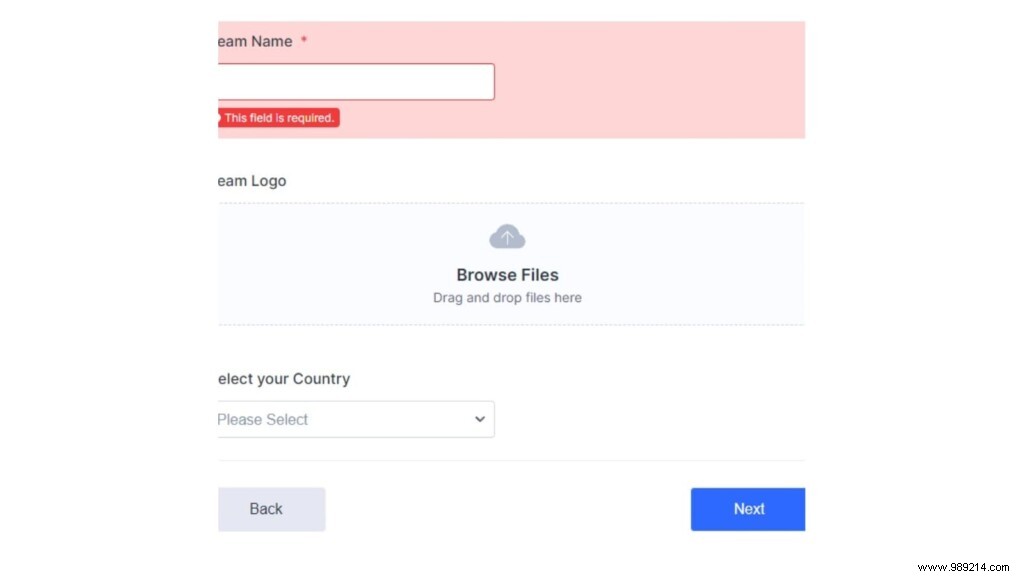Focus the Team Name text input
Screen dimensions: 1024x576
click(x=355, y=82)
